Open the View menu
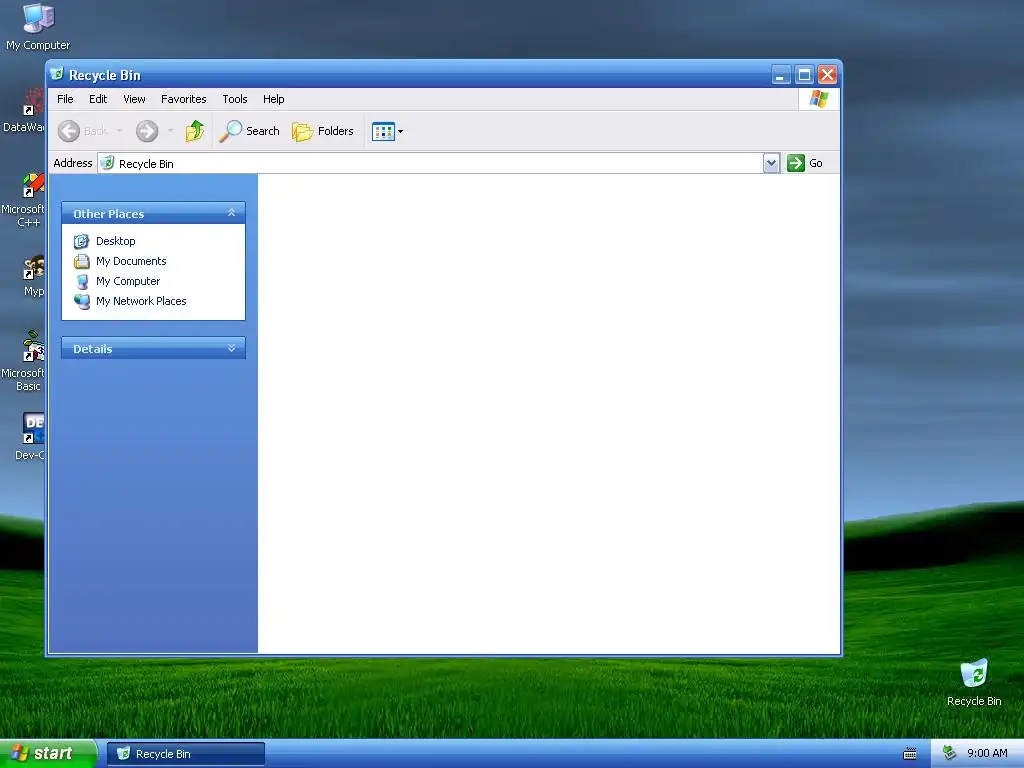 [x=135, y=99]
